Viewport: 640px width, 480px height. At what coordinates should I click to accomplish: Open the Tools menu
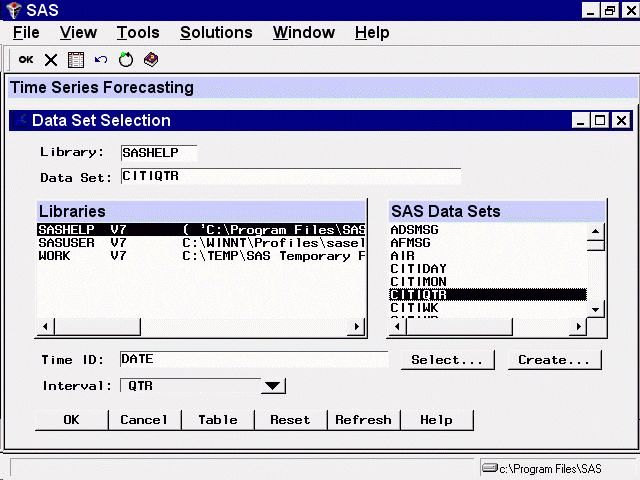[x=138, y=33]
